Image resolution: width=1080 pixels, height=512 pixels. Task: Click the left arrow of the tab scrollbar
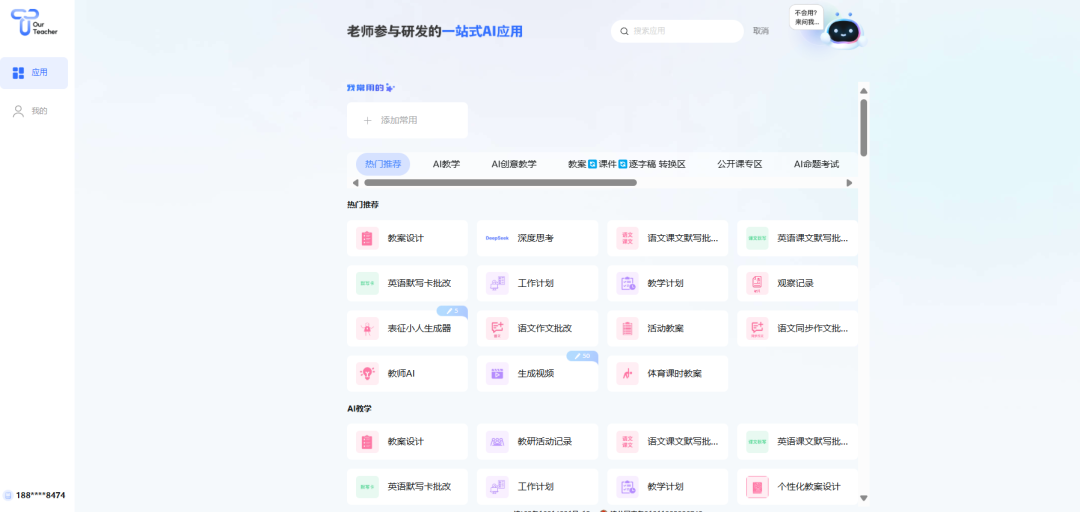[355, 183]
